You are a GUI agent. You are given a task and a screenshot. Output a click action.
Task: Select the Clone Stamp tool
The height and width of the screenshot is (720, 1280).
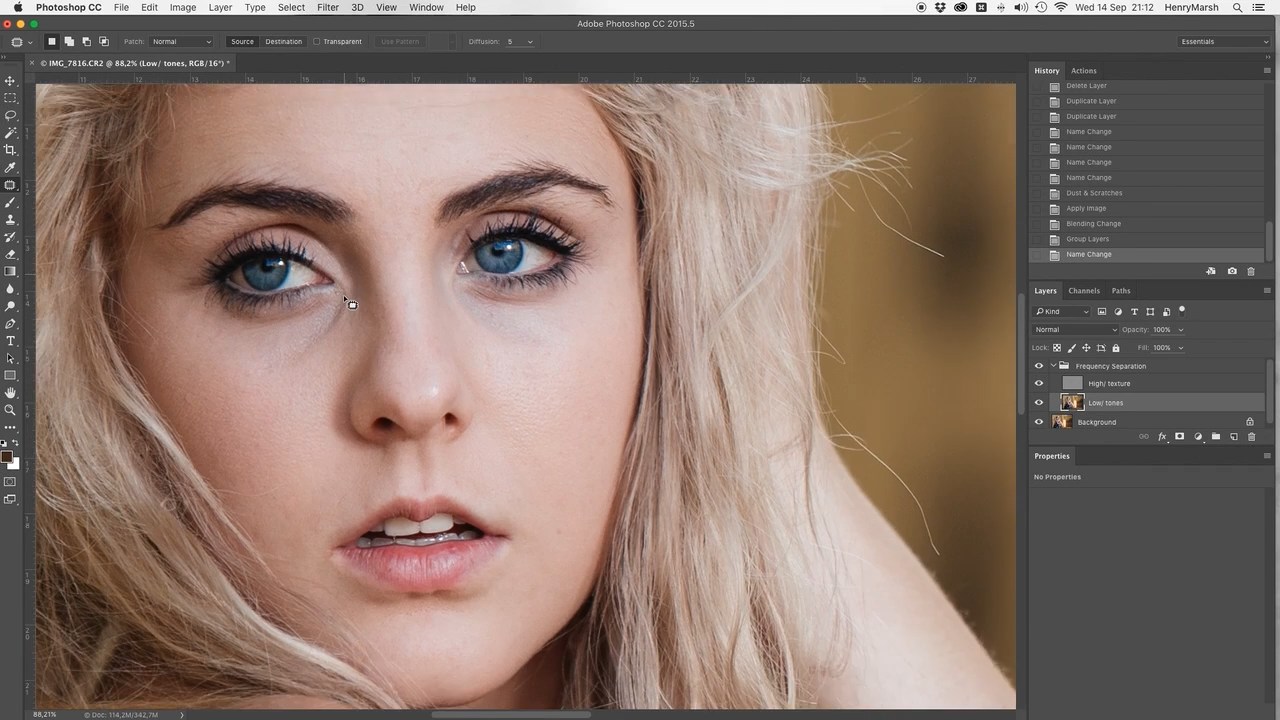pos(11,219)
